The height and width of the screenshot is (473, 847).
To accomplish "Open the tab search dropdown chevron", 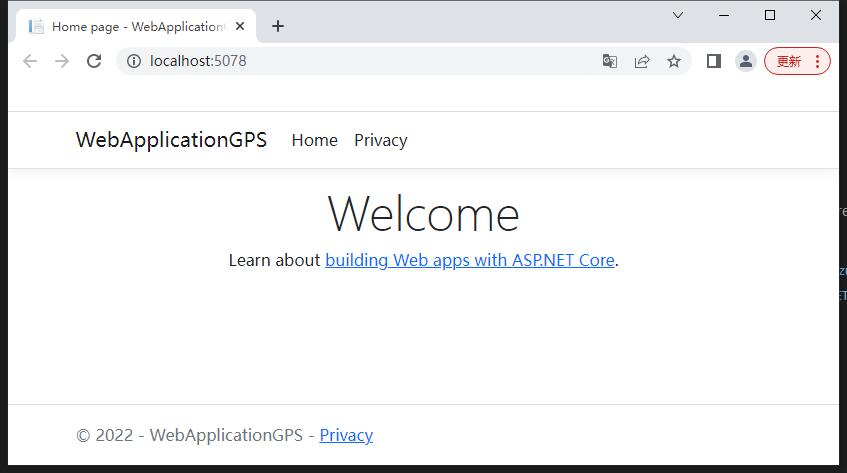I will coord(678,15).
